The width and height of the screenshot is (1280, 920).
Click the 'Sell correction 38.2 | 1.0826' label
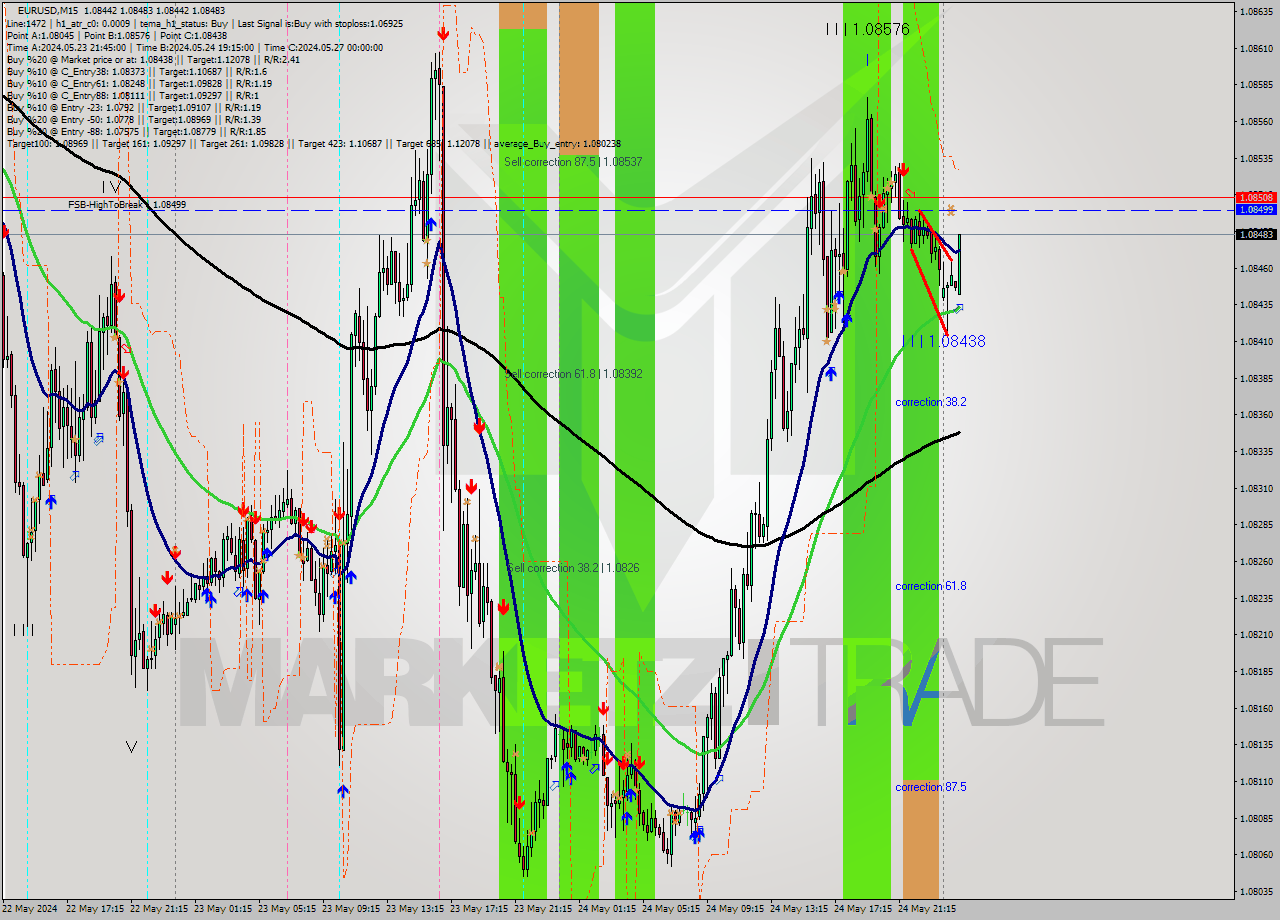coord(573,567)
